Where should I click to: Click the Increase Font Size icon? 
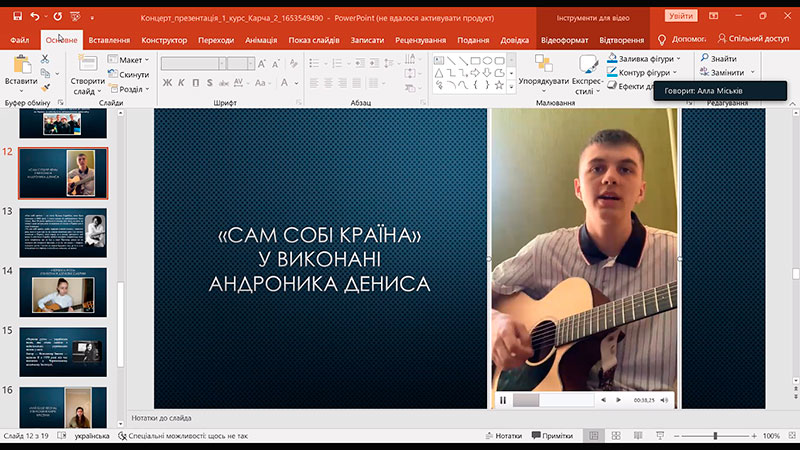point(262,64)
